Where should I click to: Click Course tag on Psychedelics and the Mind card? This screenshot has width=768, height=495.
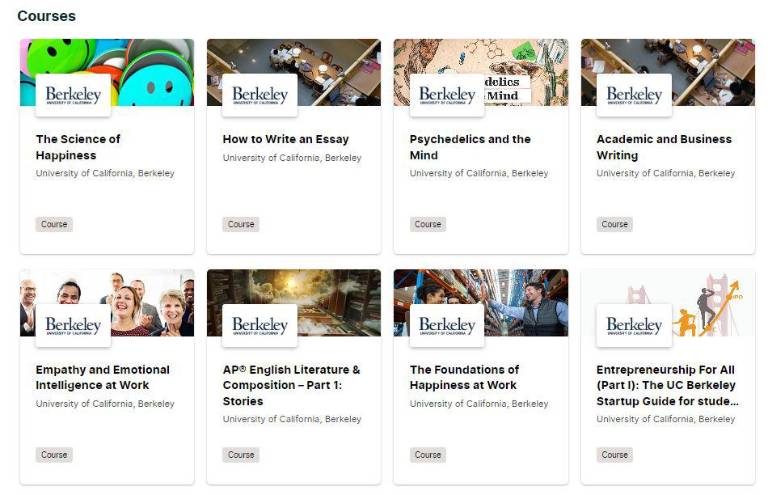coord(428,224)
